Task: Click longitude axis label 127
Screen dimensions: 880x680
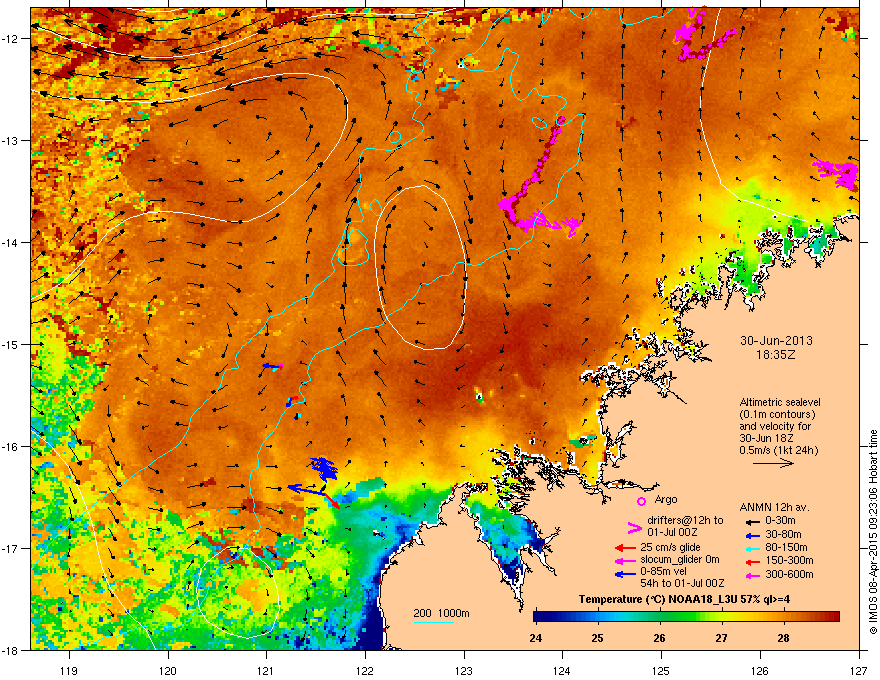Action: click(859, 670)
